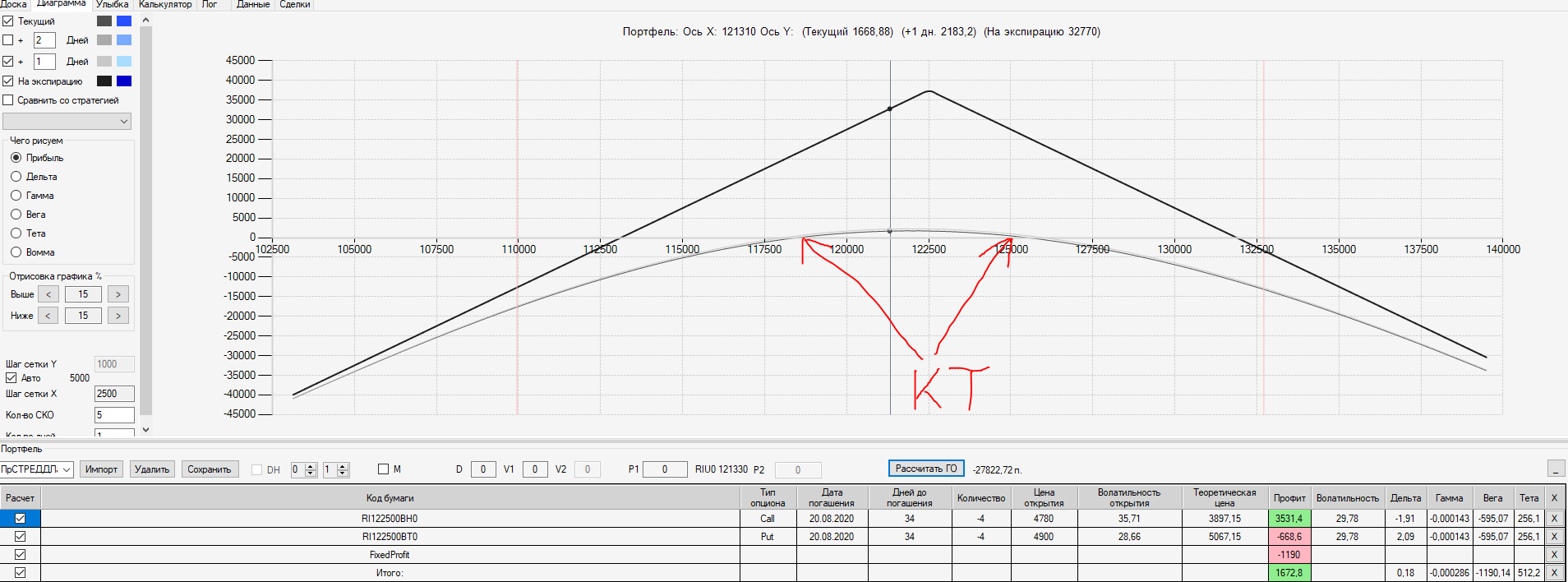The height and width of the screenshot is (582, 1568).
Task: Remove the RI122500BH0 row with X
Action: (x=1554, y=519)
